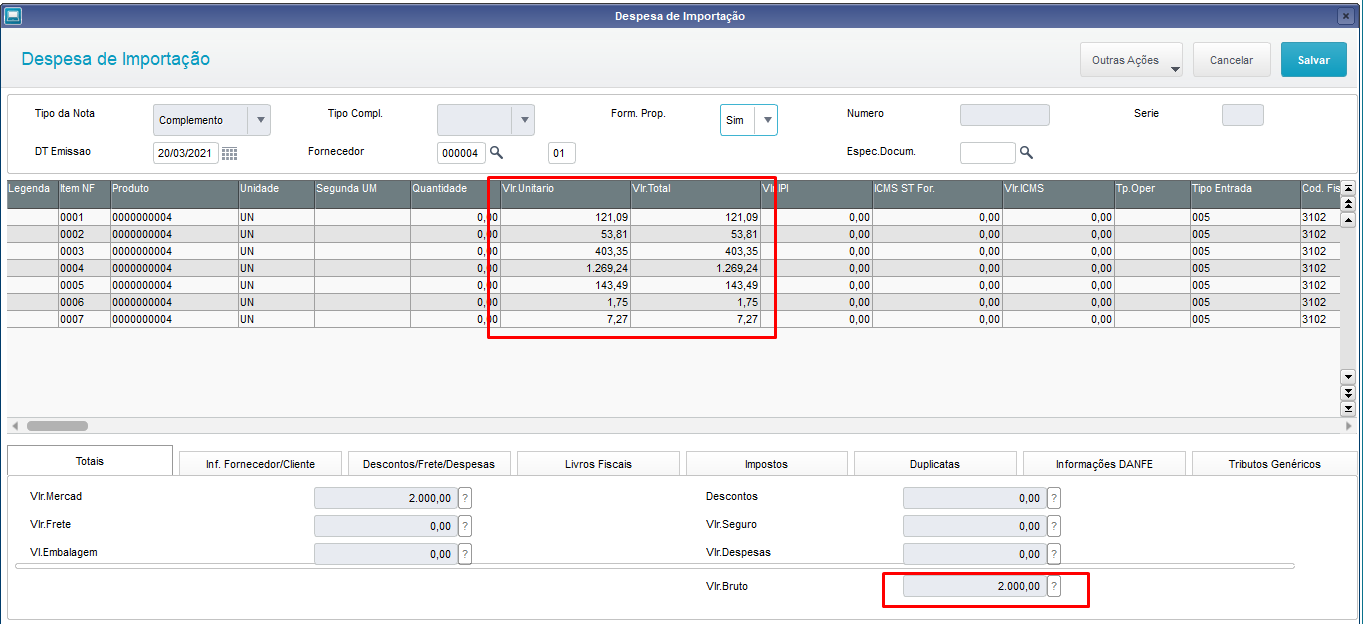The image size is (1363, 624).
Task: Click the help icon beside Vl.Embalagem
Action: click(x=465, y=554)
